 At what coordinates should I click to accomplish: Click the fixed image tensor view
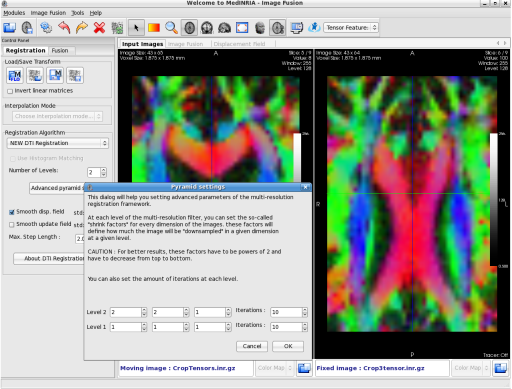[412, 204]
